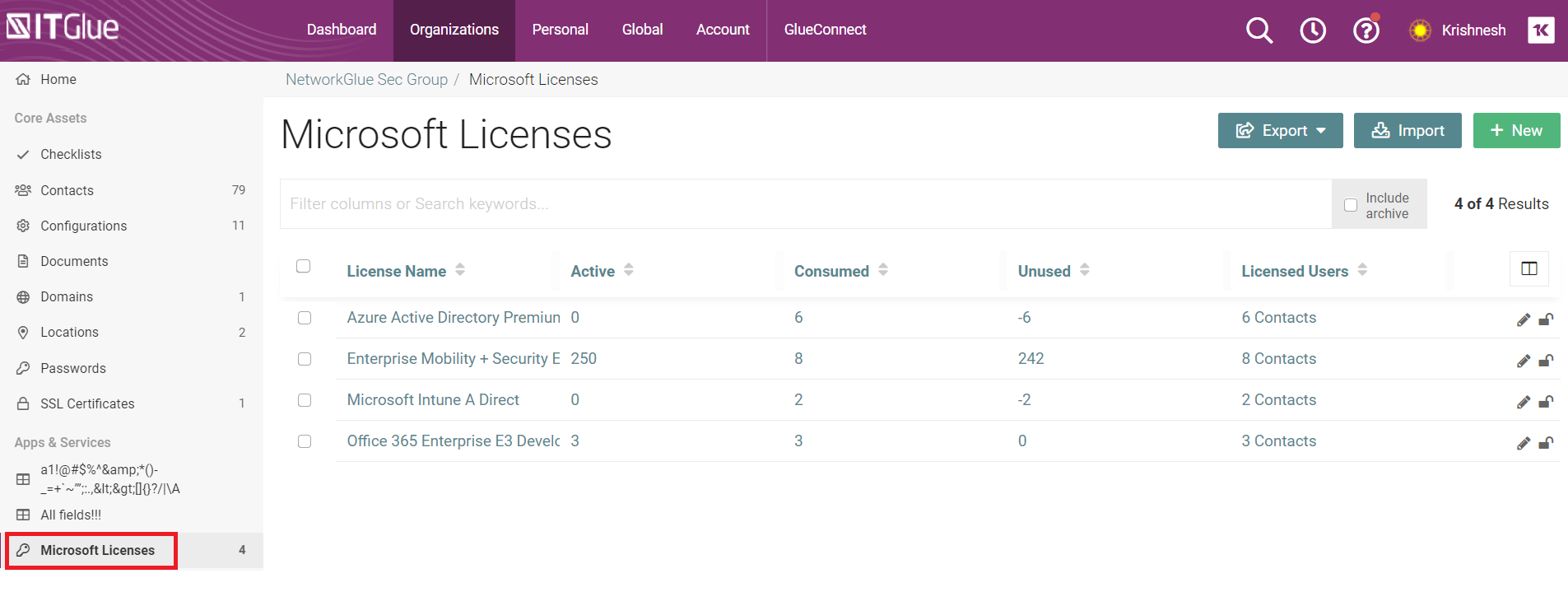This screenshot has height=606, width=1568.
Task: Click the Contacts people icon in sidebar
Action: coord(23,190)
